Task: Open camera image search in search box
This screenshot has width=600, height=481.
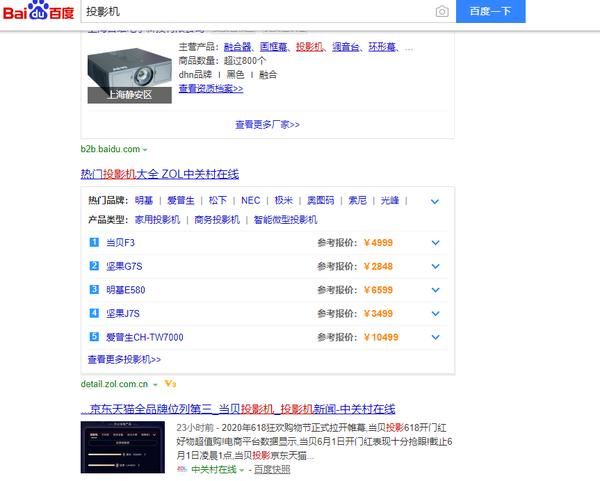Action: click(x=442, y=12)
